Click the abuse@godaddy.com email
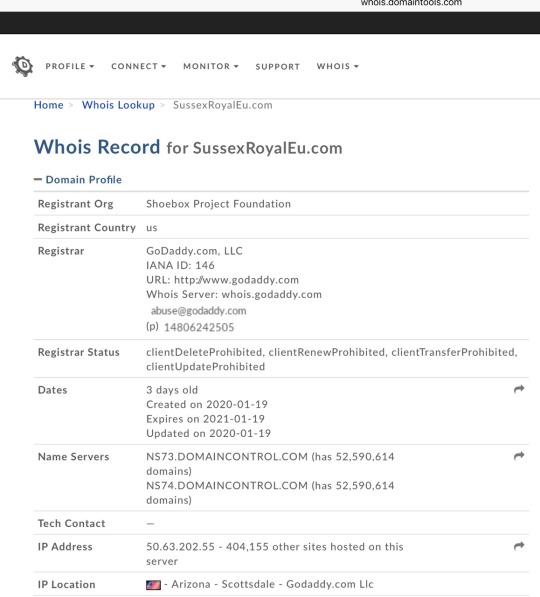The image size is (540, 597). (198, 311)
